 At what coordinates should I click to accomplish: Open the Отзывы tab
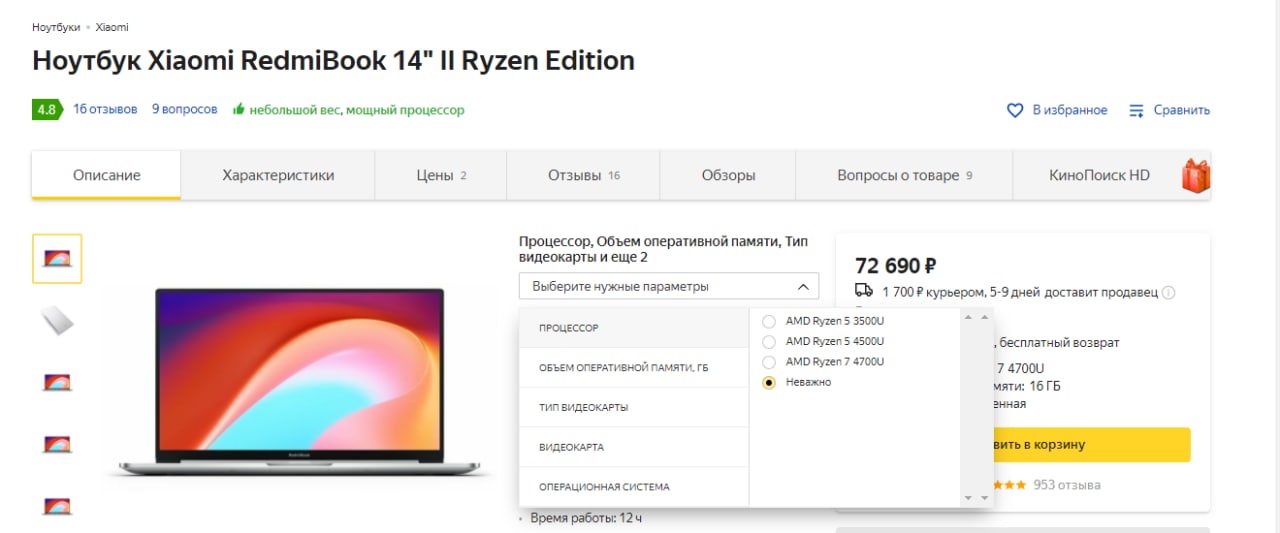[584, 175]
